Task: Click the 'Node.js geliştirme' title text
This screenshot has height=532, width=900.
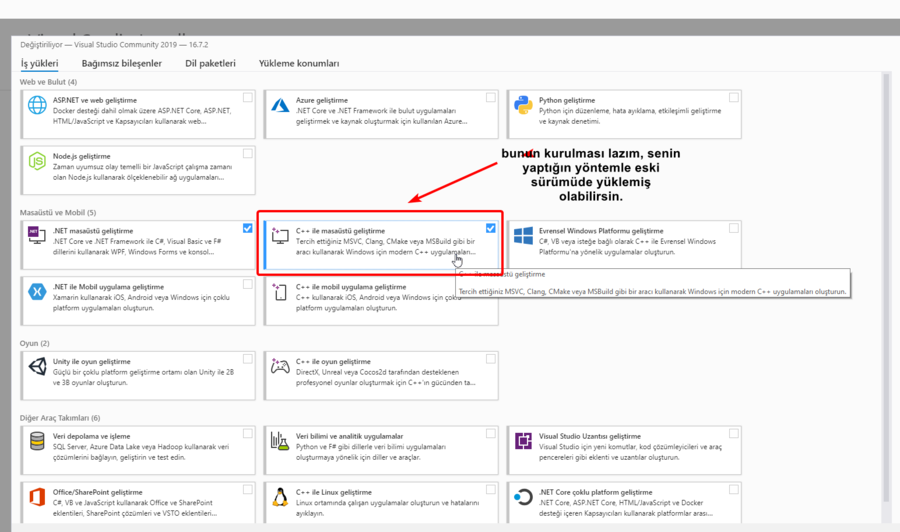Action: [82, 156]
